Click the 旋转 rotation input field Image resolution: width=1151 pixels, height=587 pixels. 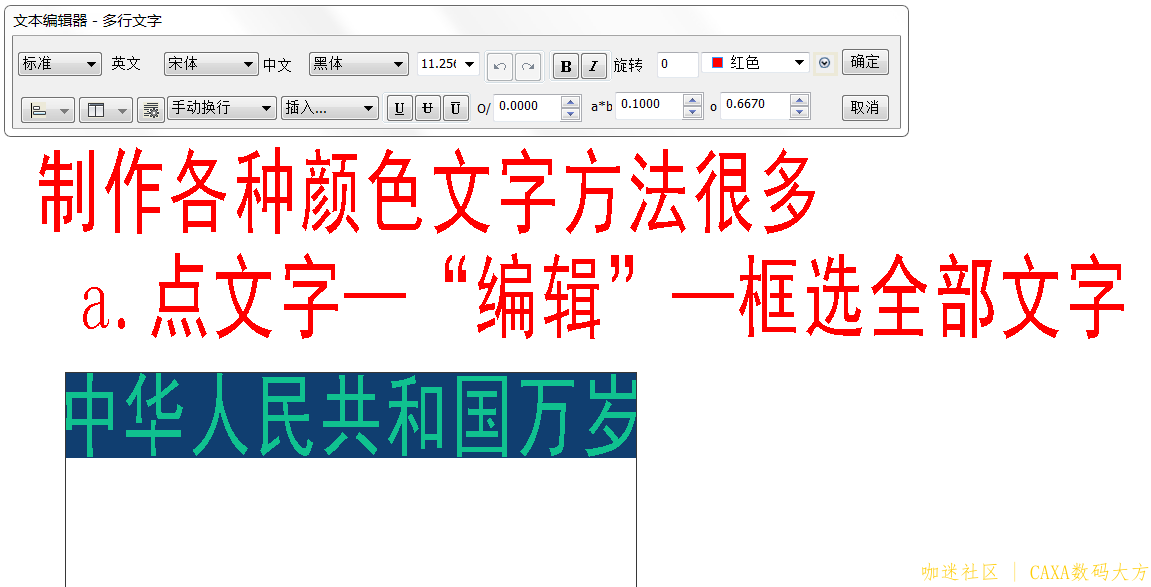(677, 65)
